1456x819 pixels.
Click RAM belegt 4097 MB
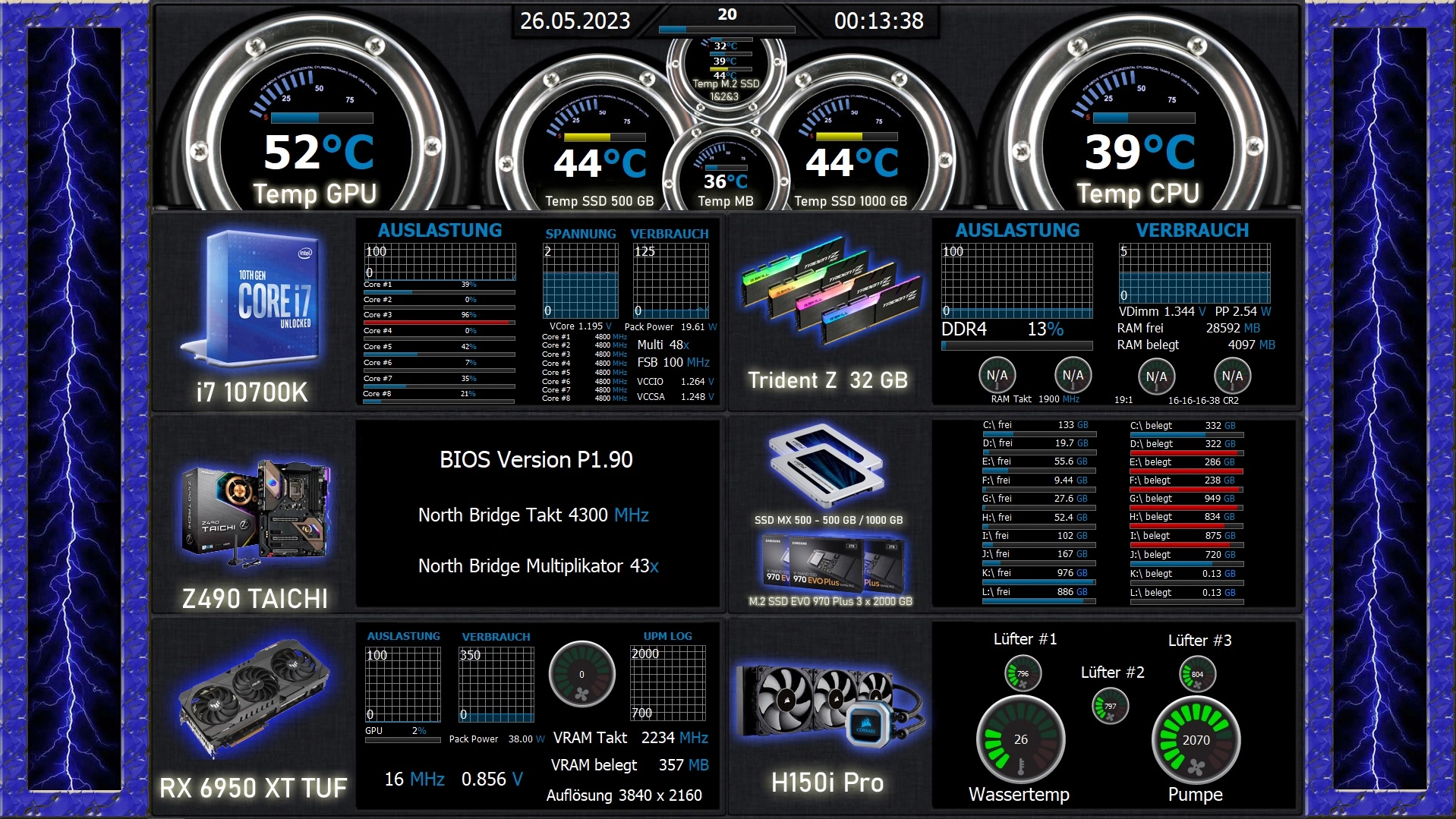(1196, 345)
